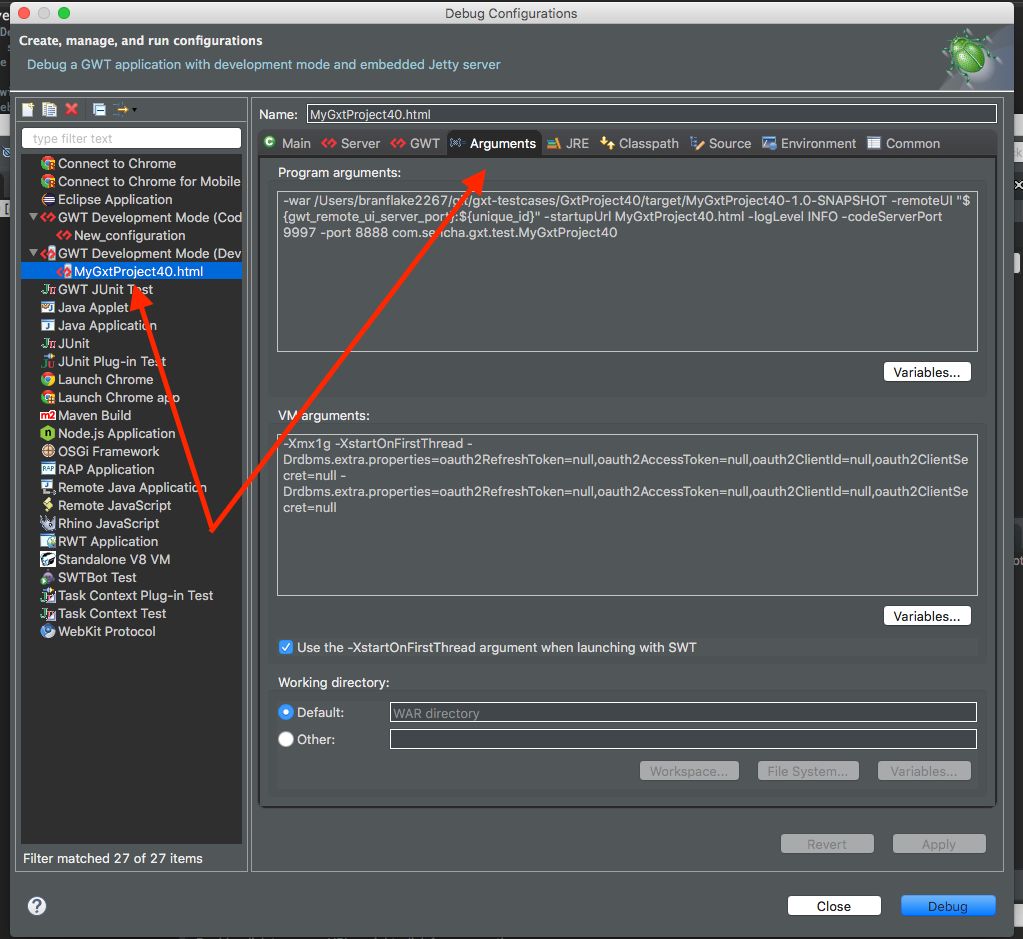Click the Duplicate launch configuration icon
1023x939 pixels.
pos(50,110)
